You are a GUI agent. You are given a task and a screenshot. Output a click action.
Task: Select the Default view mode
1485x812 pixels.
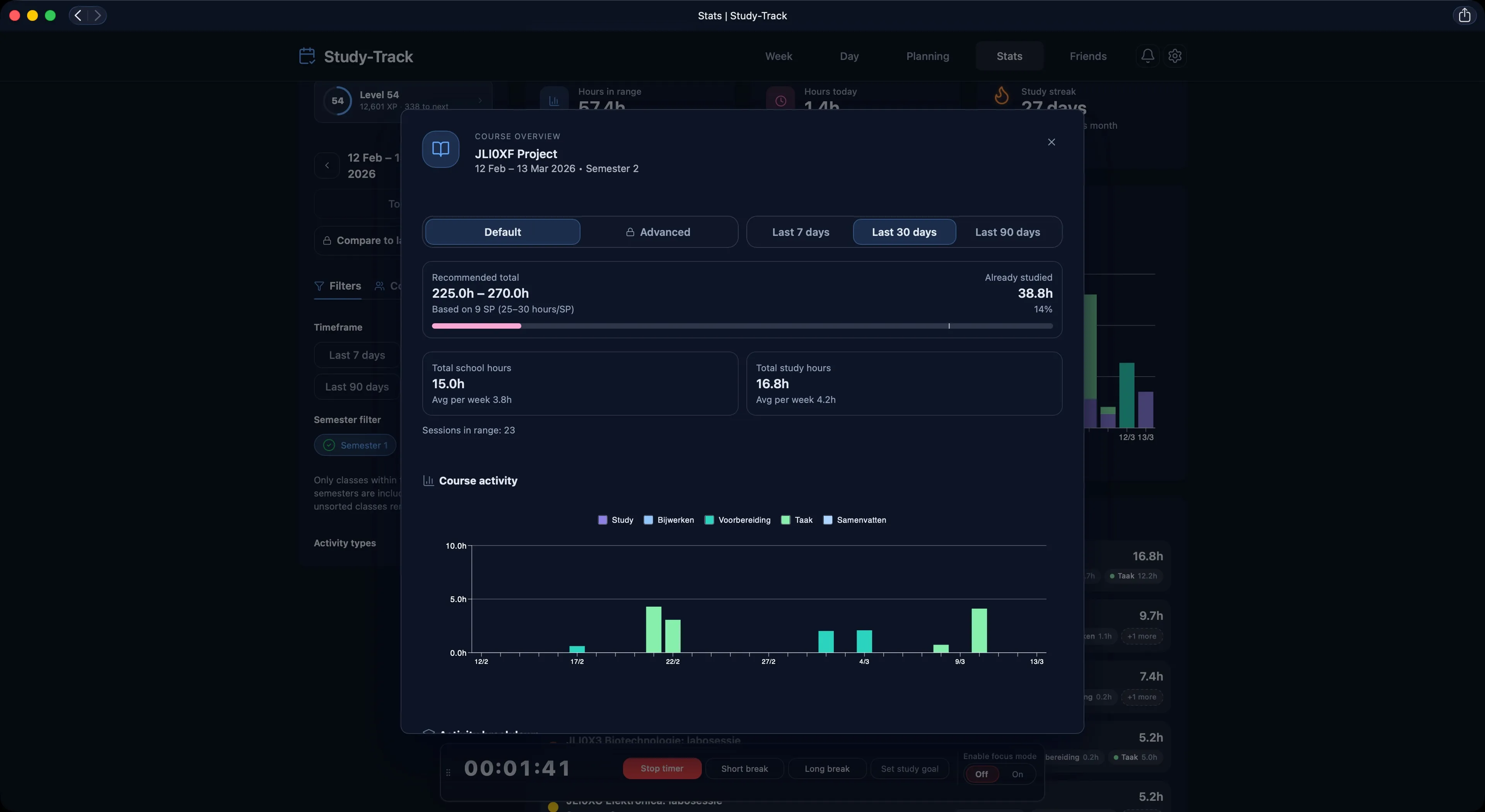pyautogui.click(x=502, y=232)
